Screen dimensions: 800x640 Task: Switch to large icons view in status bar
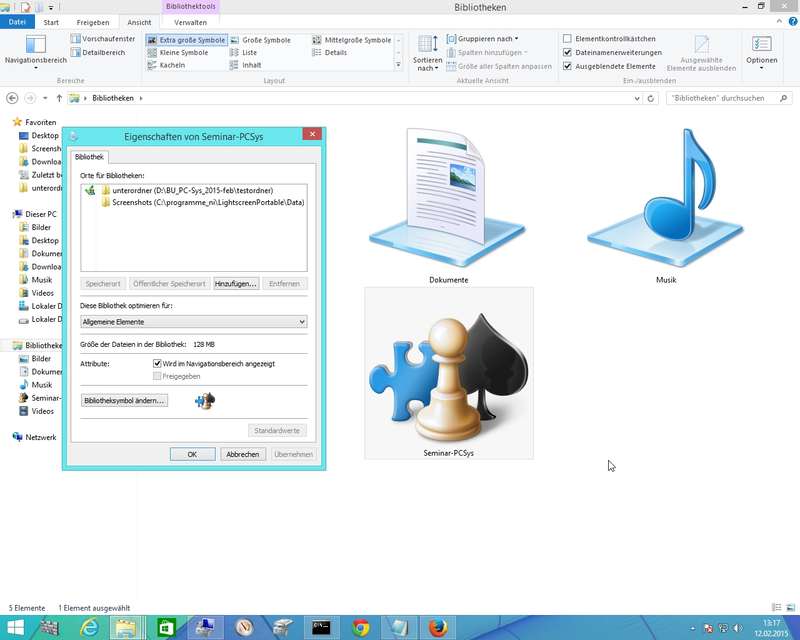click(x=790, y=608)
